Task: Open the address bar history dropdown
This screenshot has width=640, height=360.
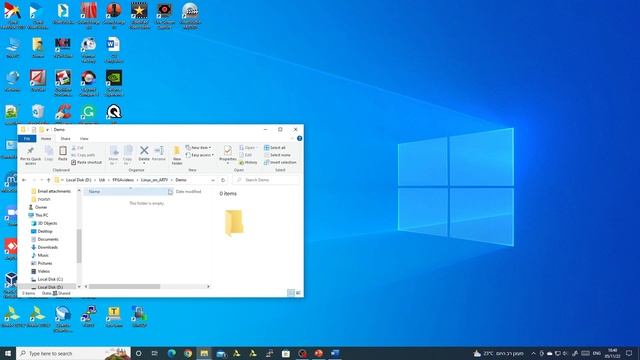Action: 213,180
